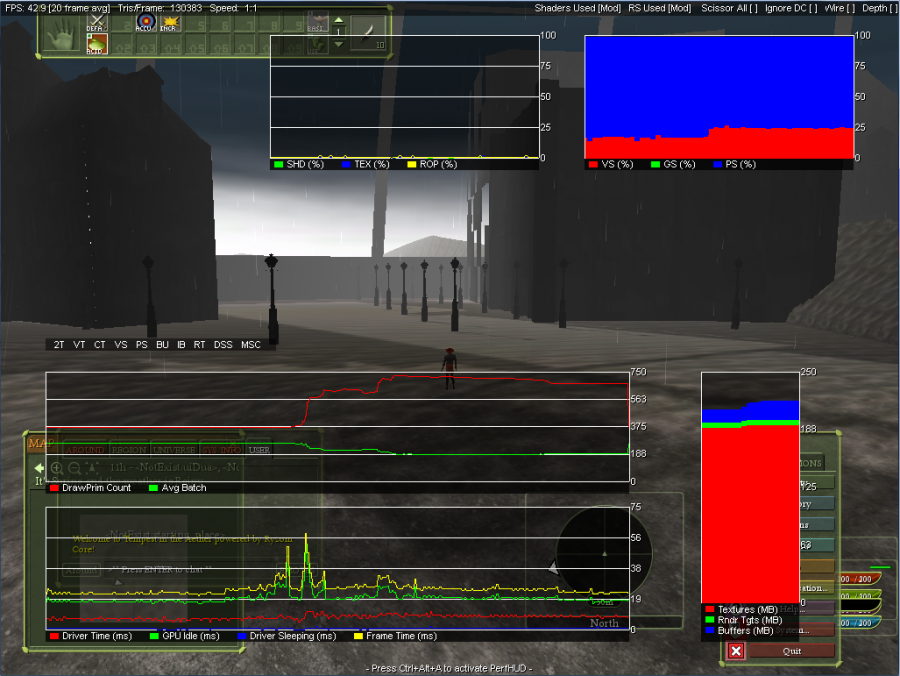Click the red Textures legend swatch
This screenshot has width=900, height=676.
pos(709,609)
